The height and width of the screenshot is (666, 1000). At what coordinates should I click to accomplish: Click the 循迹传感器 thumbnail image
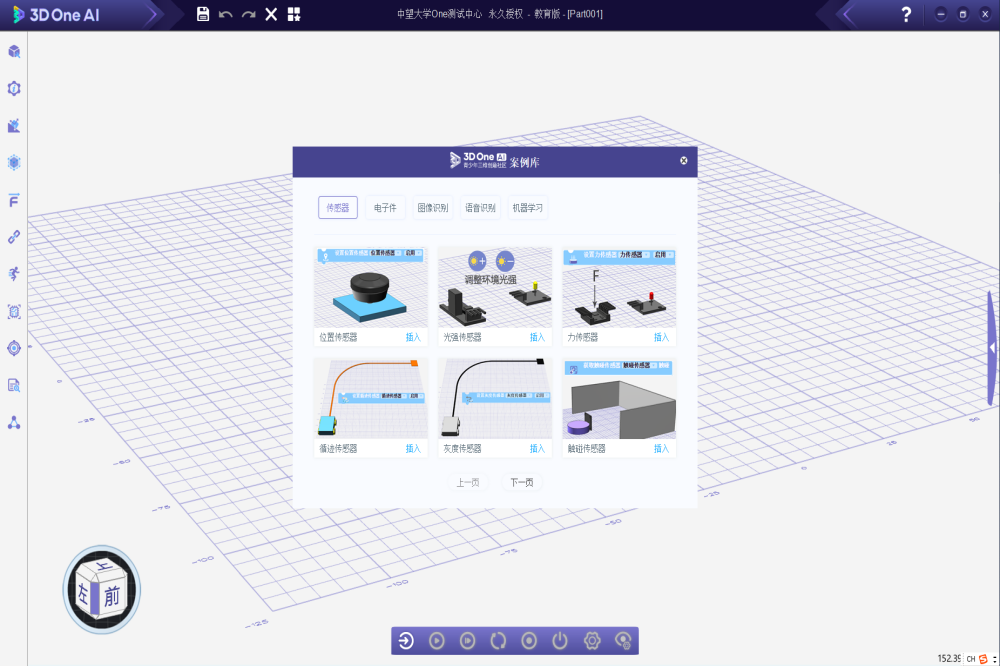[371, 399]
